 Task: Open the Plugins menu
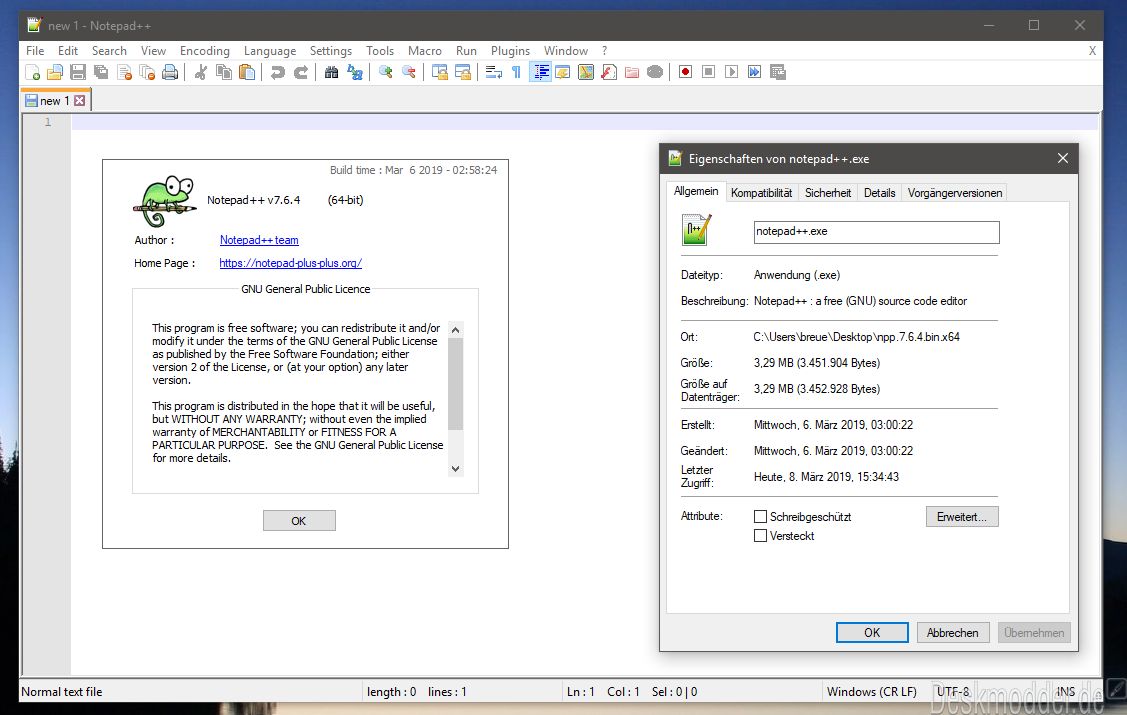click(510, 51)
